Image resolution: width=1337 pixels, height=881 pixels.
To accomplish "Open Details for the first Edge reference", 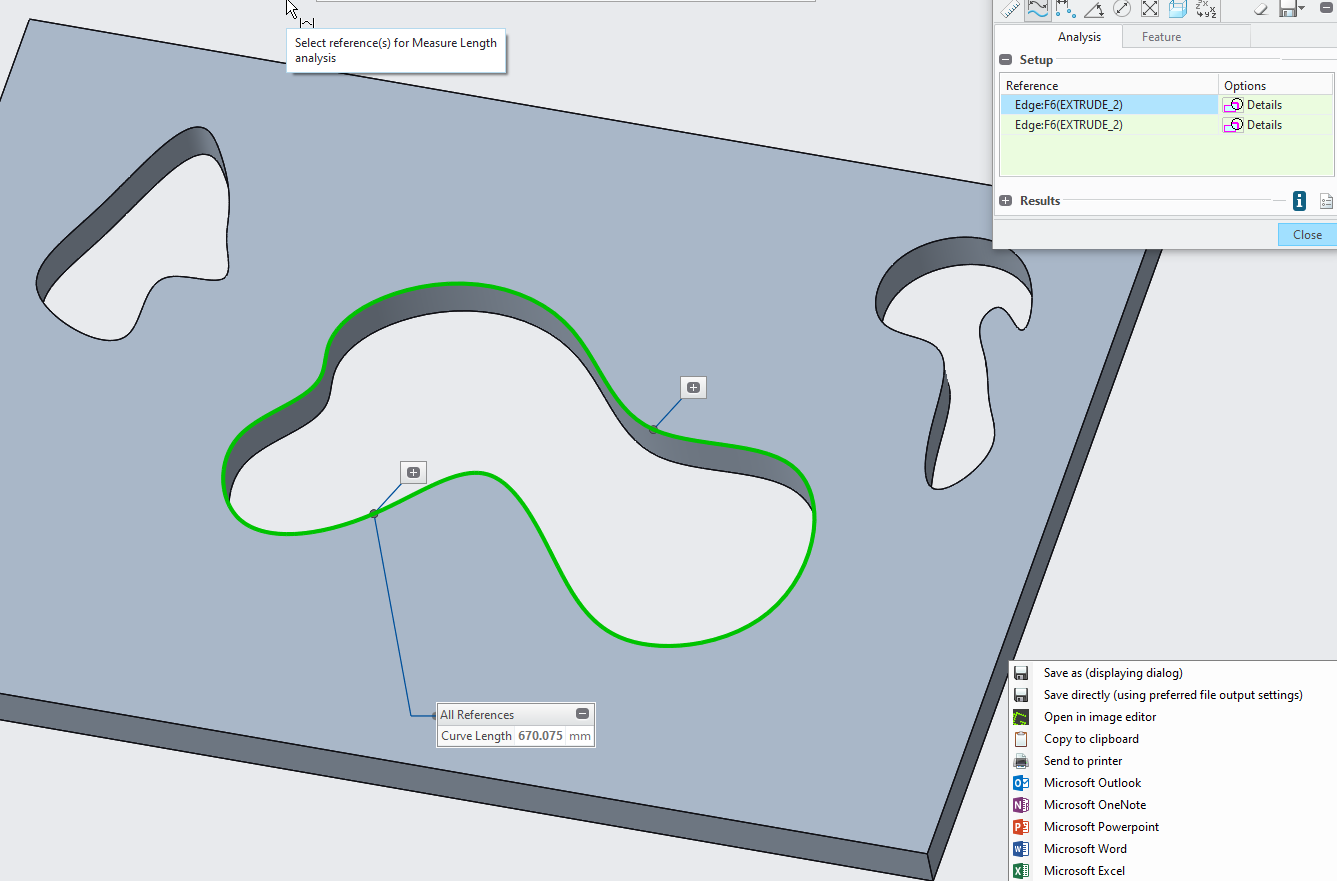I will point(1253,104).
